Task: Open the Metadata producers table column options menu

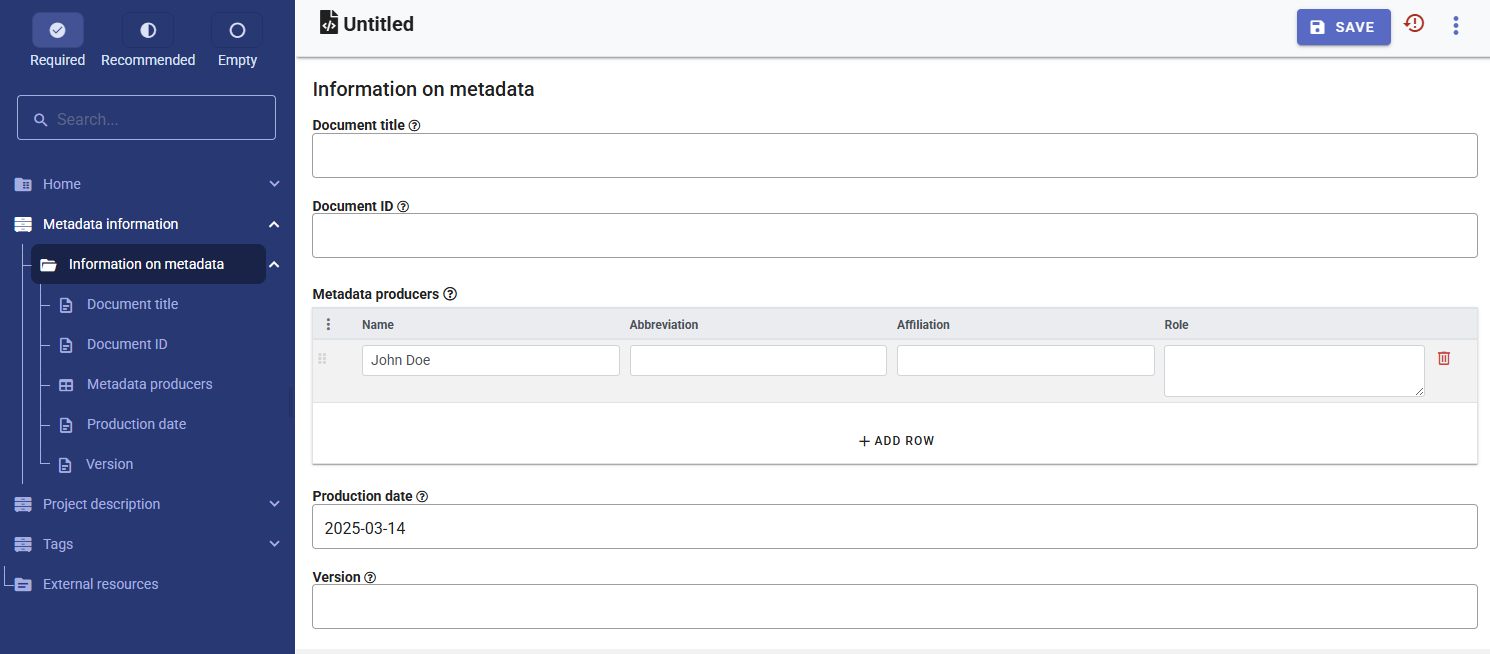Action: coord(328,324)
